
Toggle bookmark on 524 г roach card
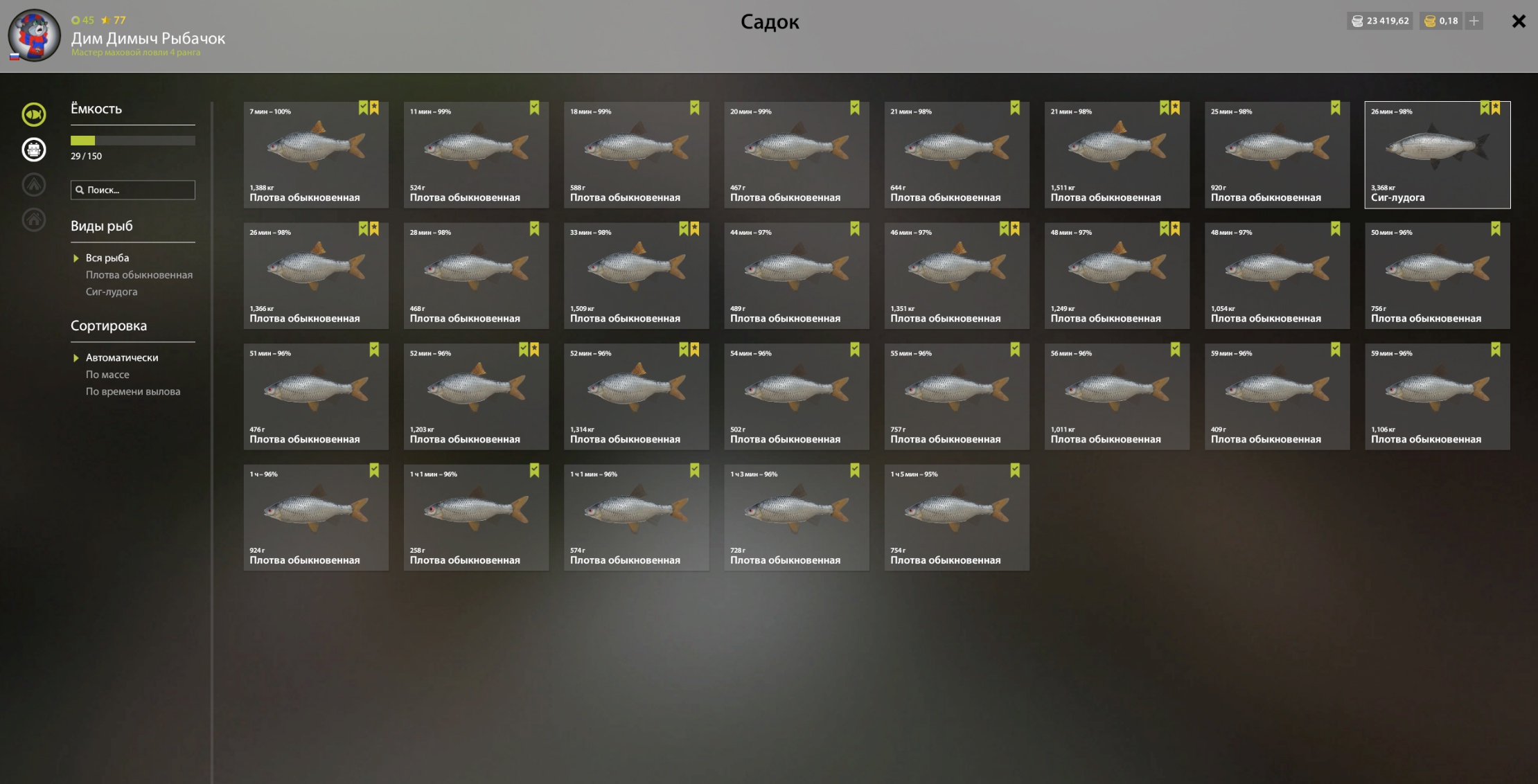coord(534,108)
